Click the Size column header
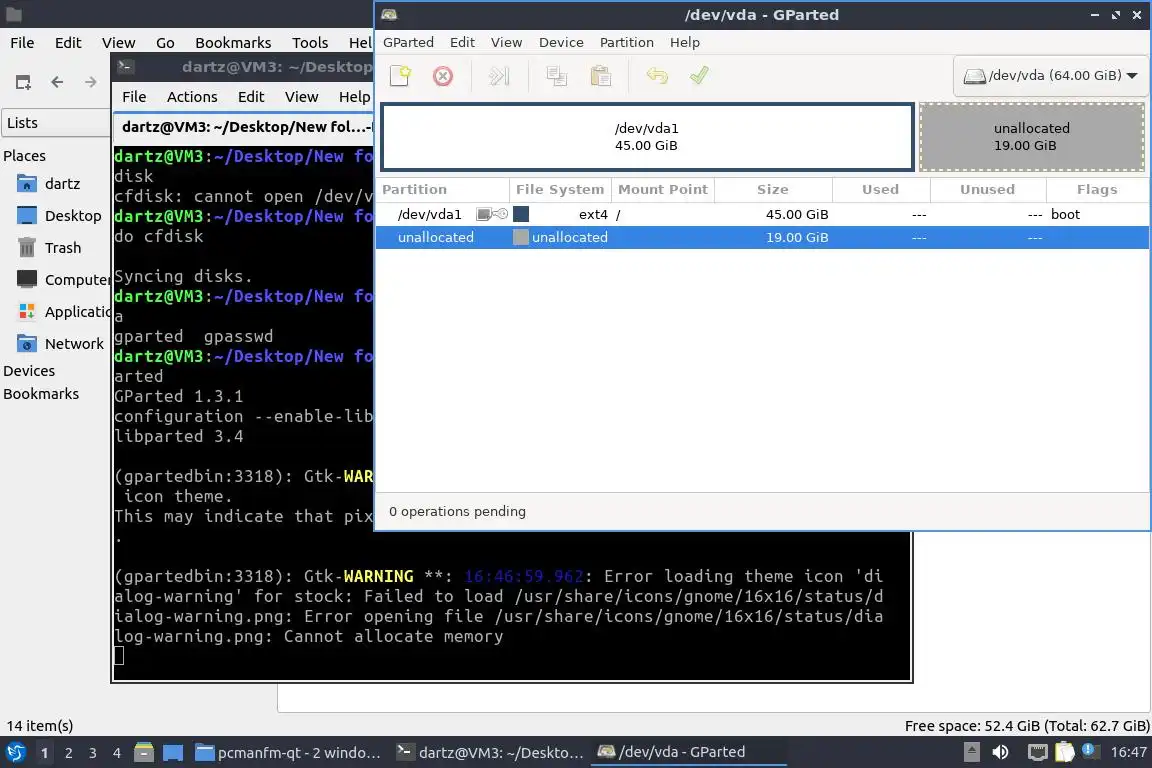 click(x=773, y=190)
